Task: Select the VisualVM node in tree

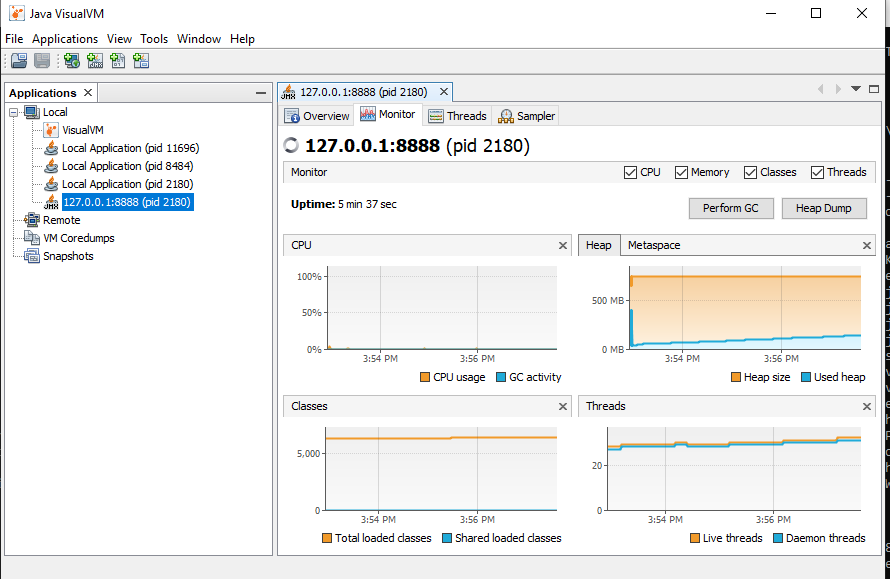Action: click(x=83, y=130)
